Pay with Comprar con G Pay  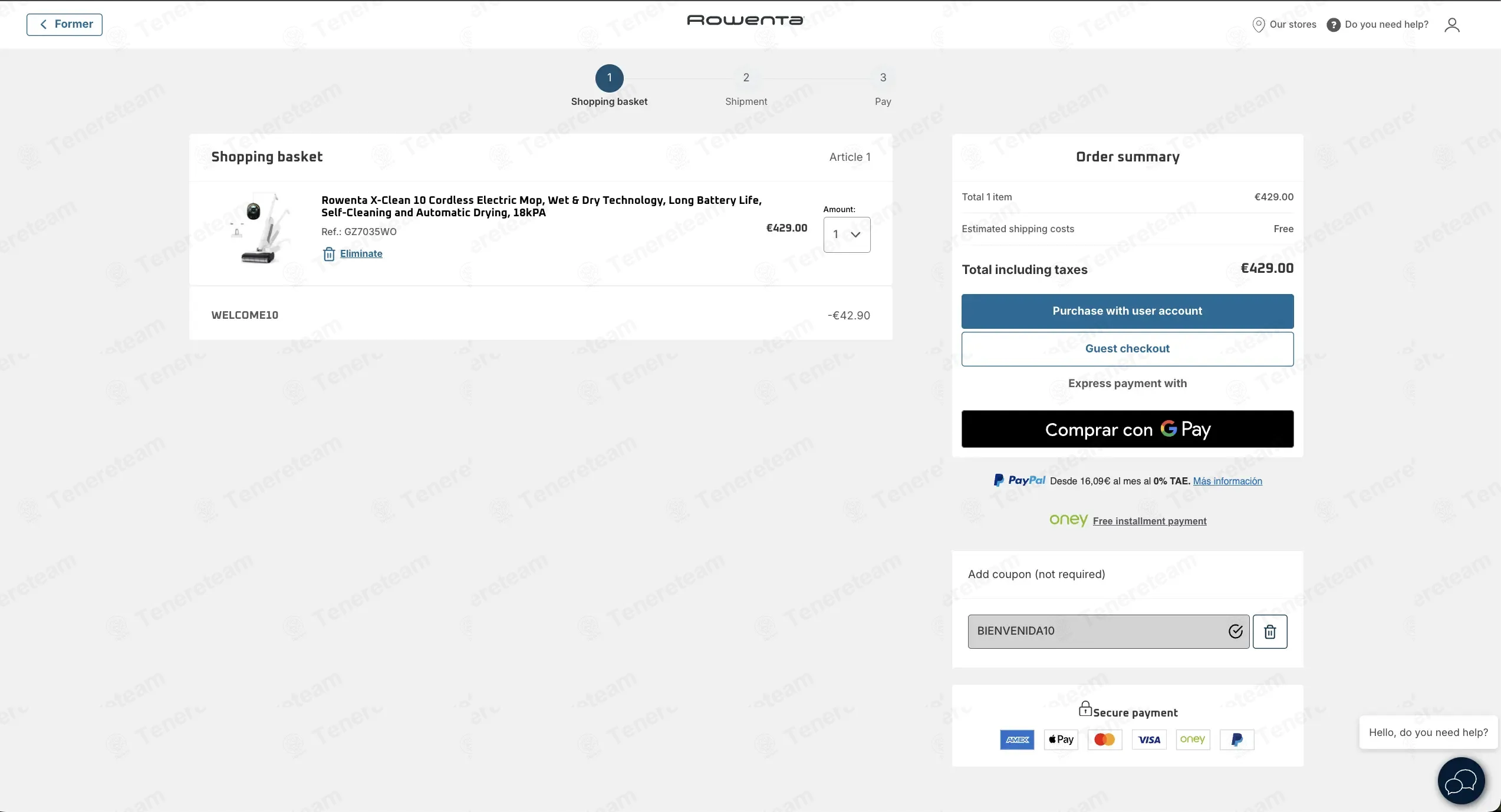pos(1127,429)
